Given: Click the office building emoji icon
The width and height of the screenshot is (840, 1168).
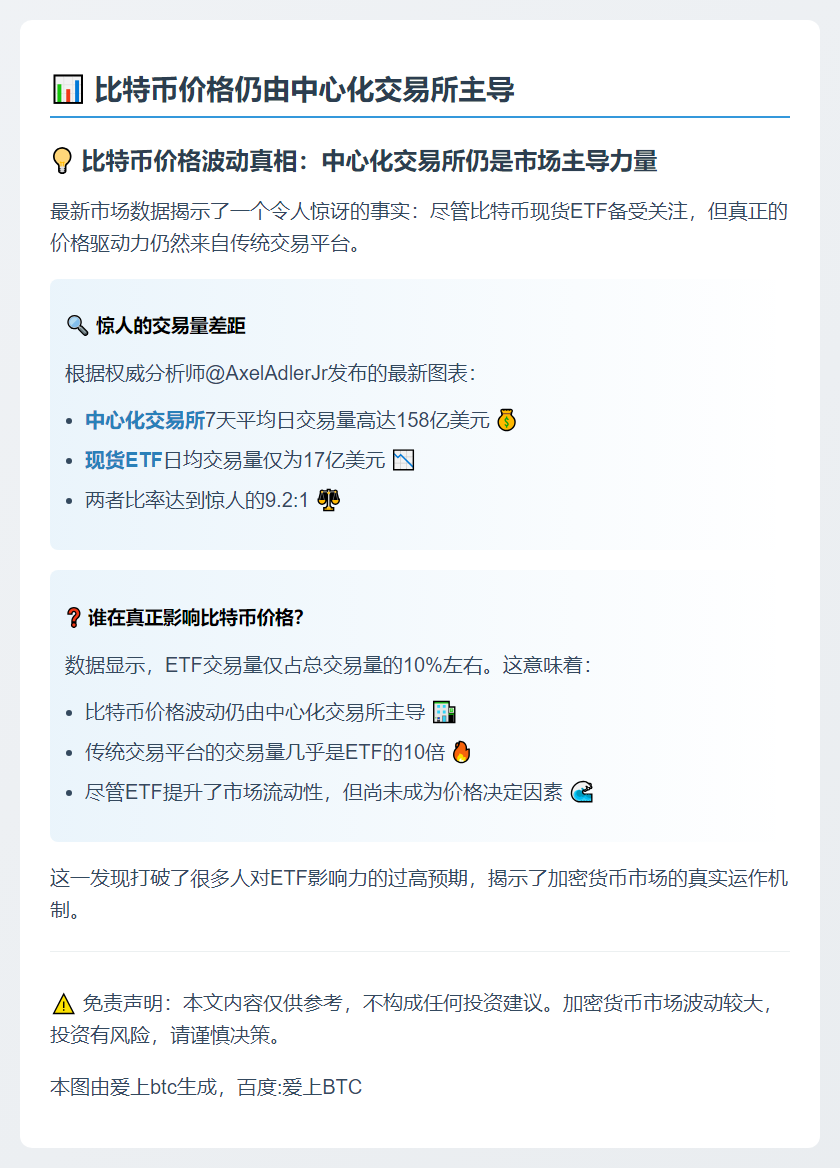Looking at the screenshot, I should pyautogui.click(x=444, y=712).
